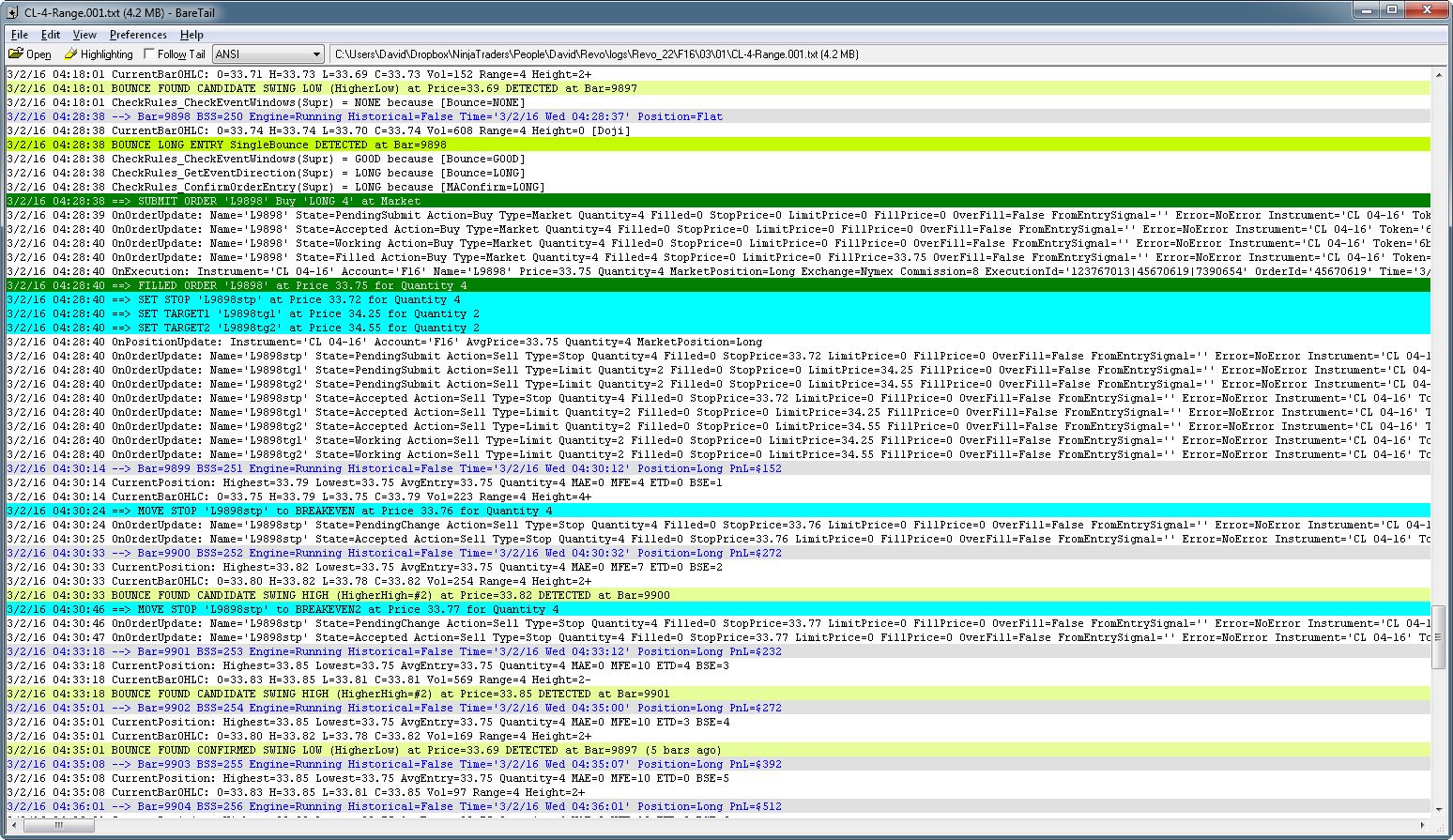Click the horizontal scrollbar thumb
The image size is (1453, 840).
coord(58,826)
